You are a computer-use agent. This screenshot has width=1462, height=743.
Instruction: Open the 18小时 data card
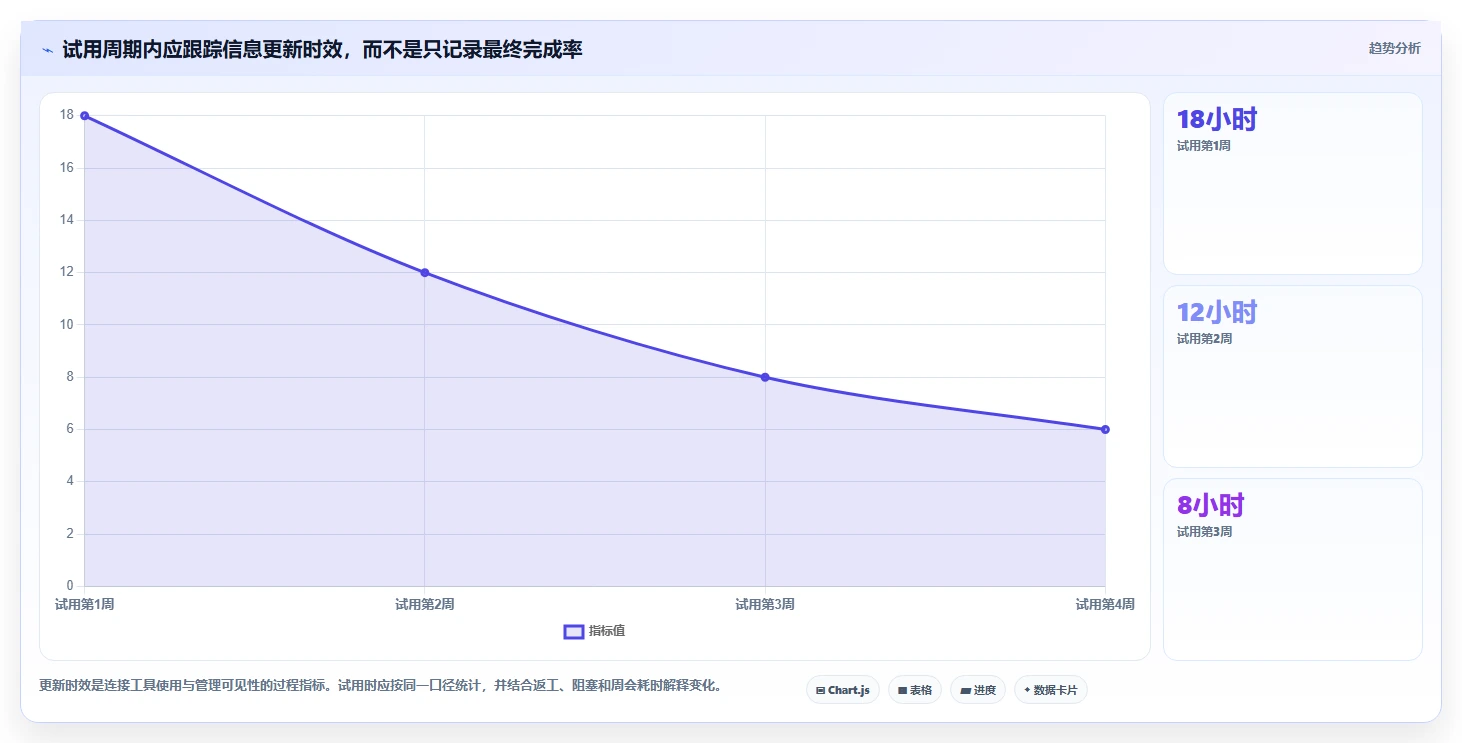click(1292, 183)
